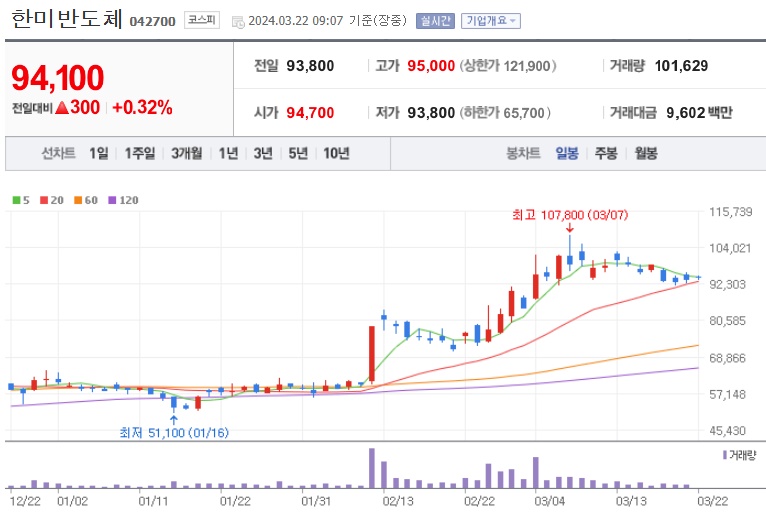The width and height of the screenshot is (766, 515).
Task: Click the red 20-day moving average swatch
Action: [x=44, y=200]
